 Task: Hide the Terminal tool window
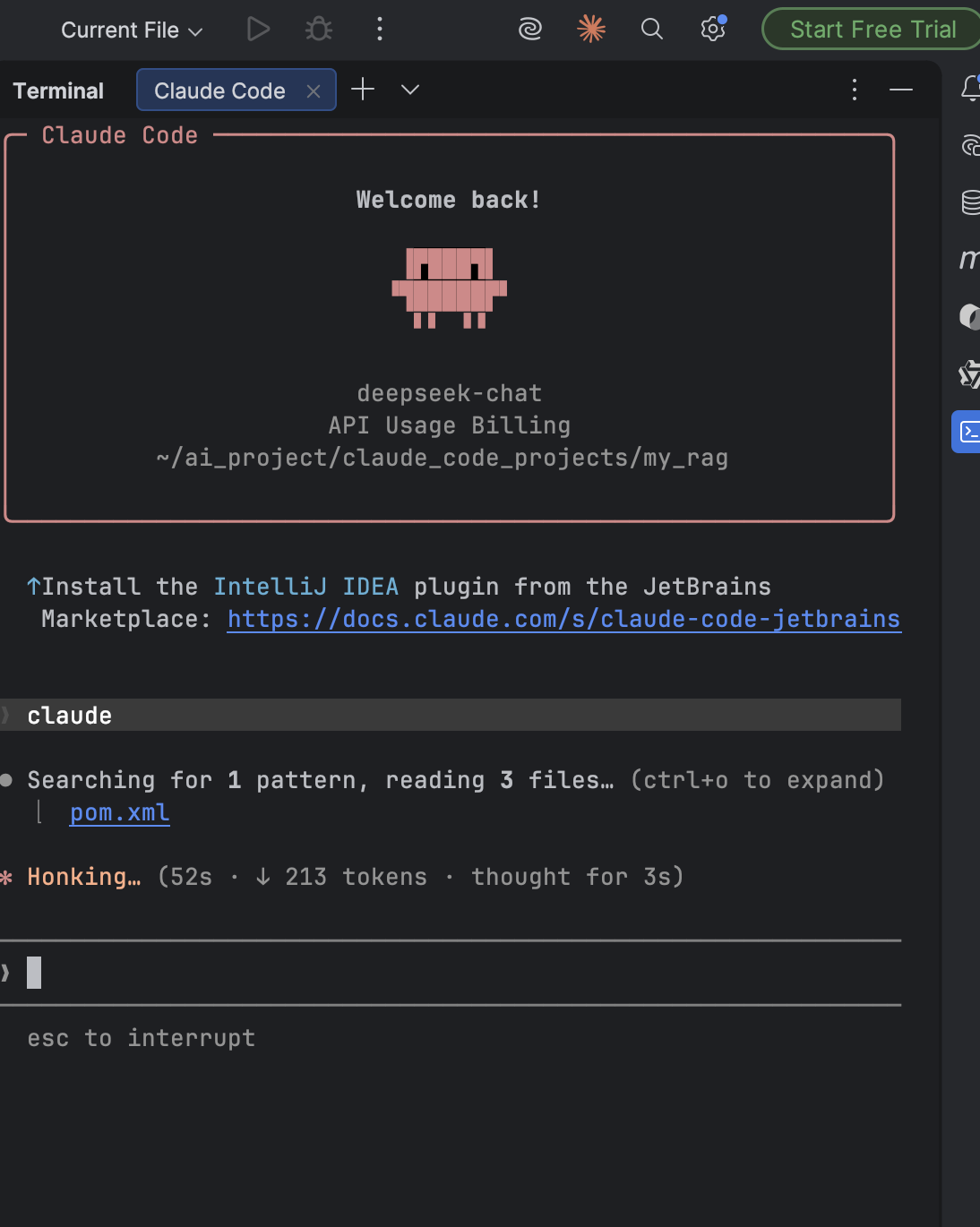coord(901,90)
